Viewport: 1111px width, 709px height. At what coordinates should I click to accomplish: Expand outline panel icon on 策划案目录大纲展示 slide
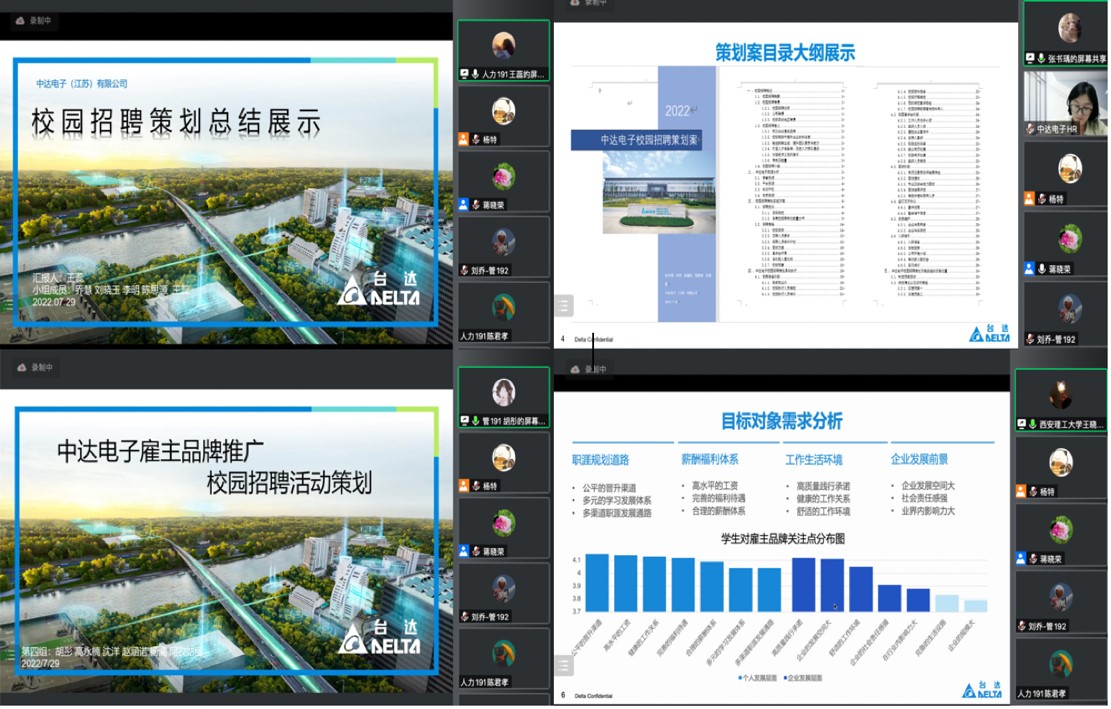coord(564,305)
